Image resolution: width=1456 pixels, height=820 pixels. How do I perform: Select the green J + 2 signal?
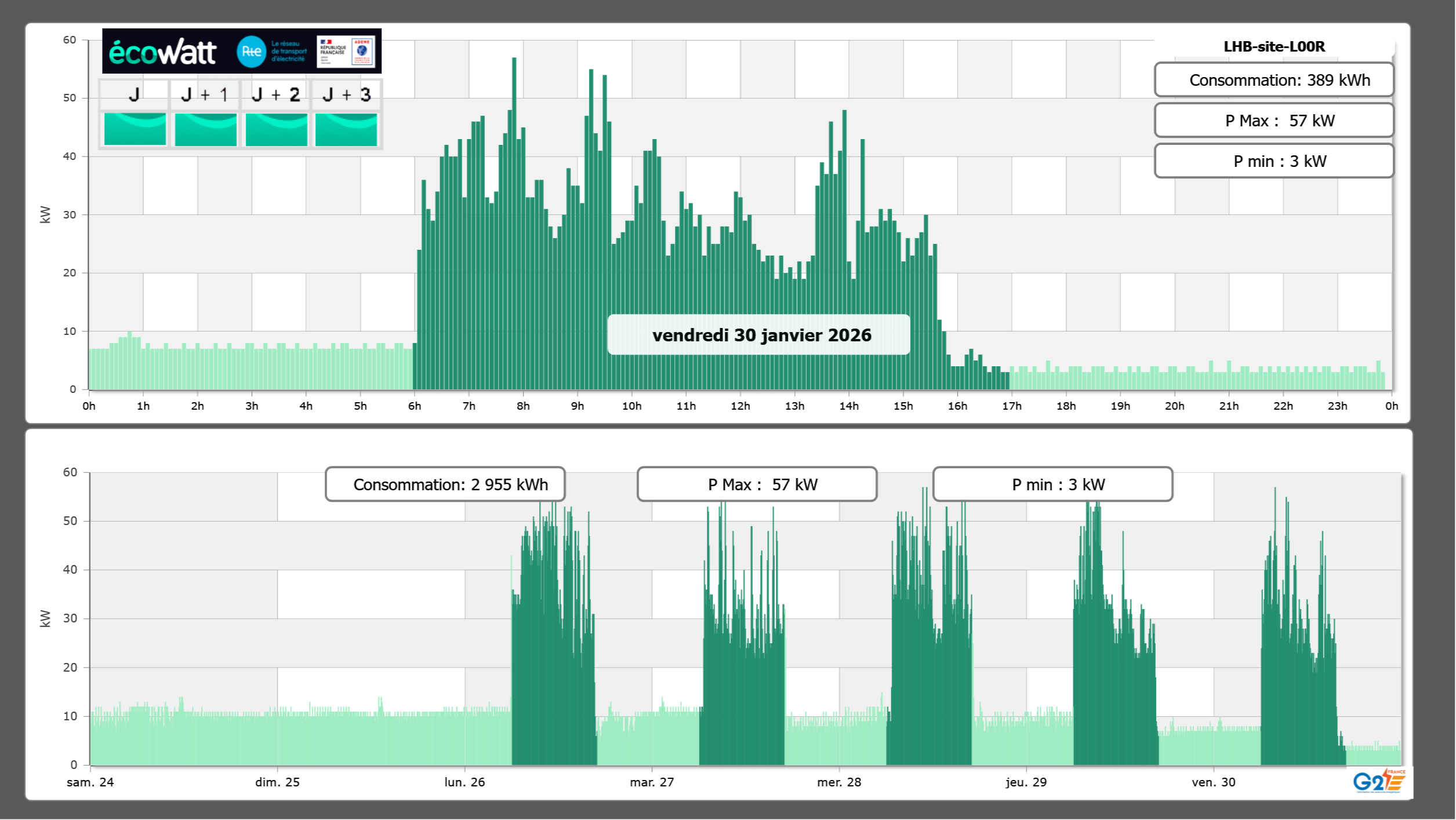[x=277, y=129]
